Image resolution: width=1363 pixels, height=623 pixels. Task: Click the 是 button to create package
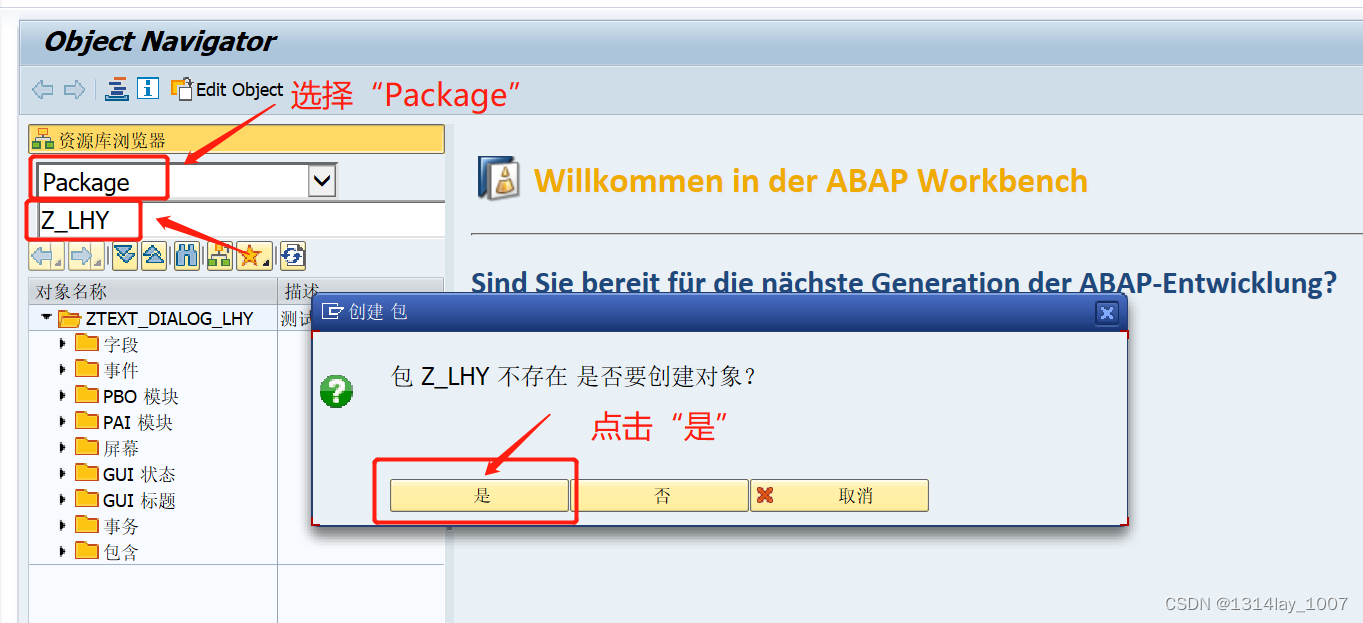click(x=479, y=496)
